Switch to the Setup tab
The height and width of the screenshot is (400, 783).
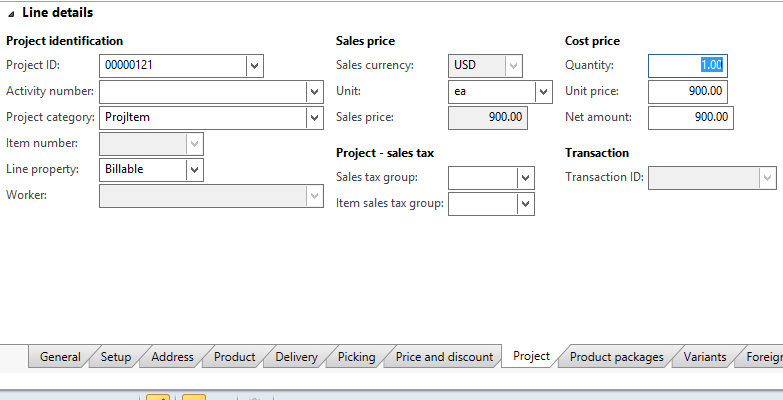coord(116,357)
